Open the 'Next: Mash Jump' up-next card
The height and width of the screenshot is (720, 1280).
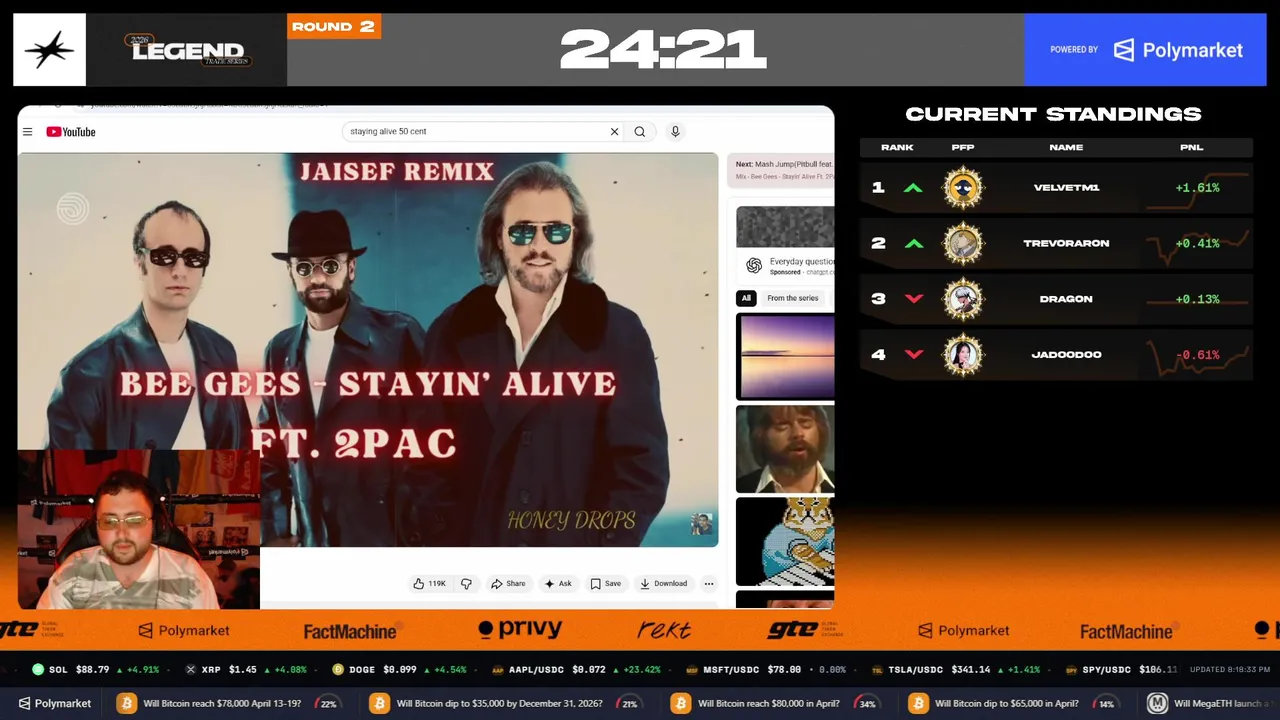click(x=782, y=170)
